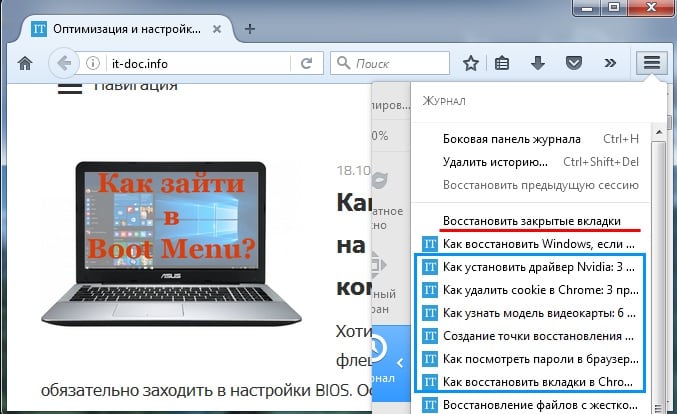Click the site info icon in address bar
Viewport: 677px width, 414px height.
94,64
